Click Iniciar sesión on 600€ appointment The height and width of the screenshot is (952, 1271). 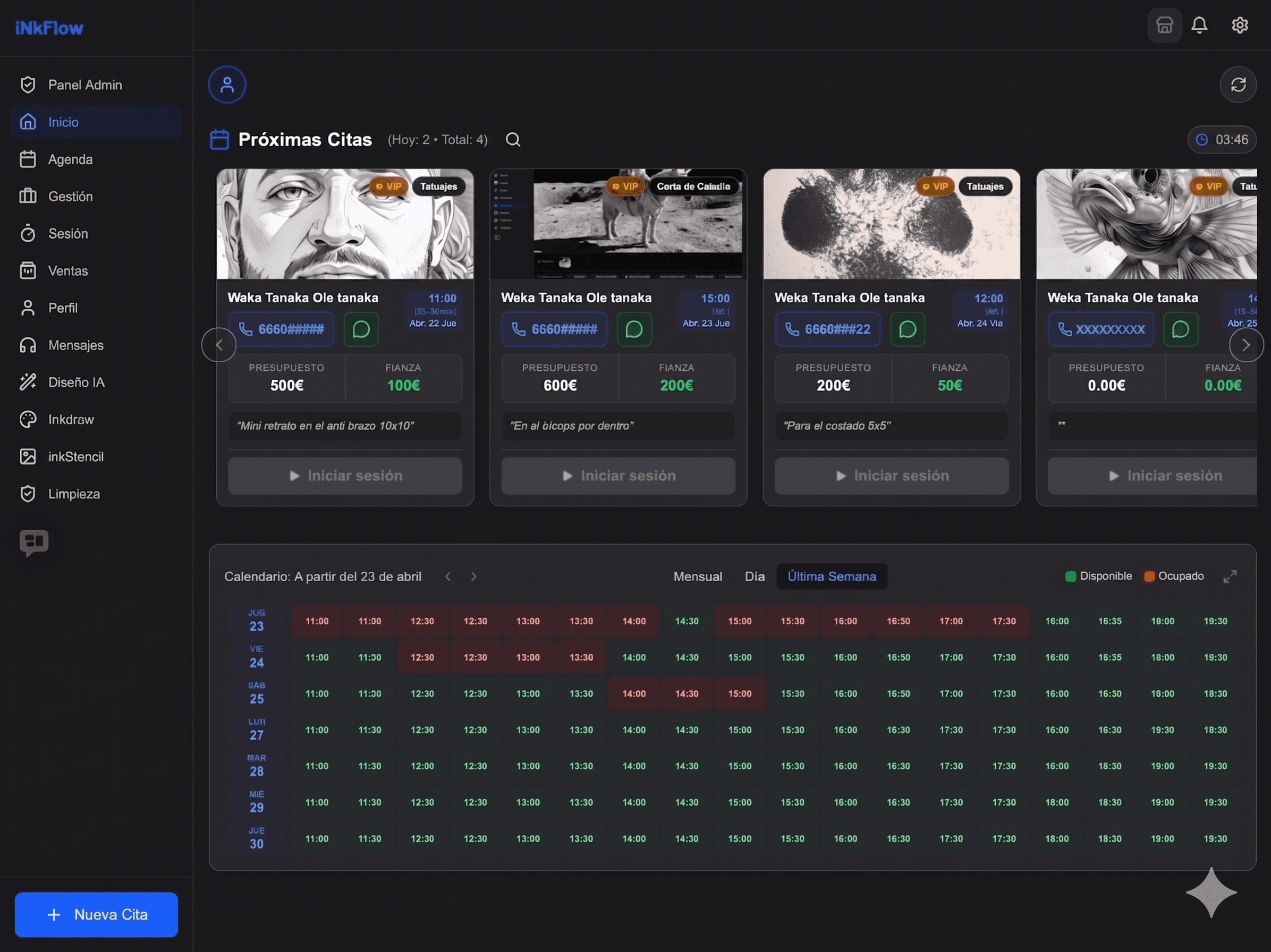pyautogui.click(x=617, y=475)
